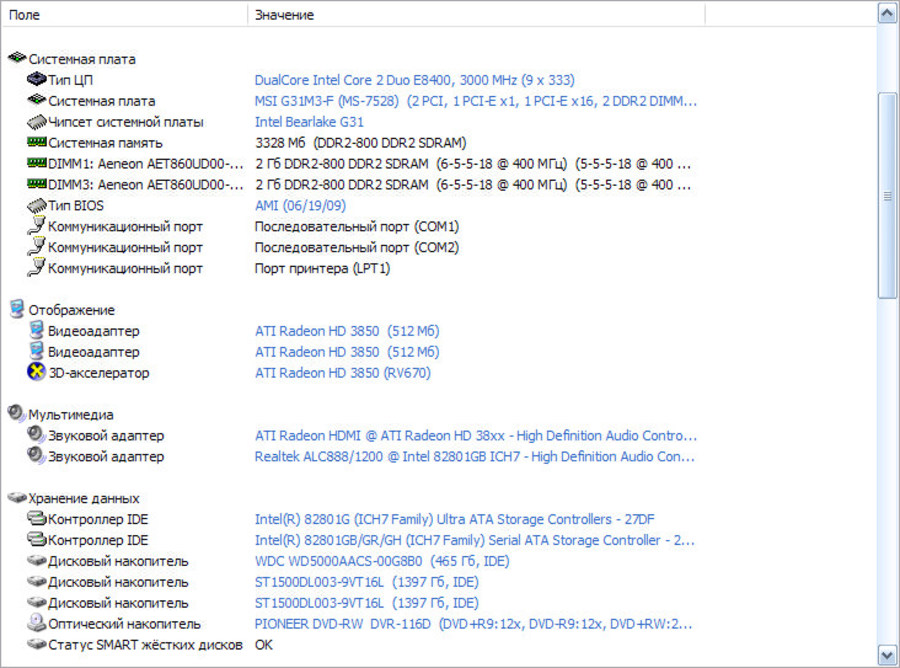Click the vertical scrollbar thumb

pyautogui.click(x=887, y=195)
